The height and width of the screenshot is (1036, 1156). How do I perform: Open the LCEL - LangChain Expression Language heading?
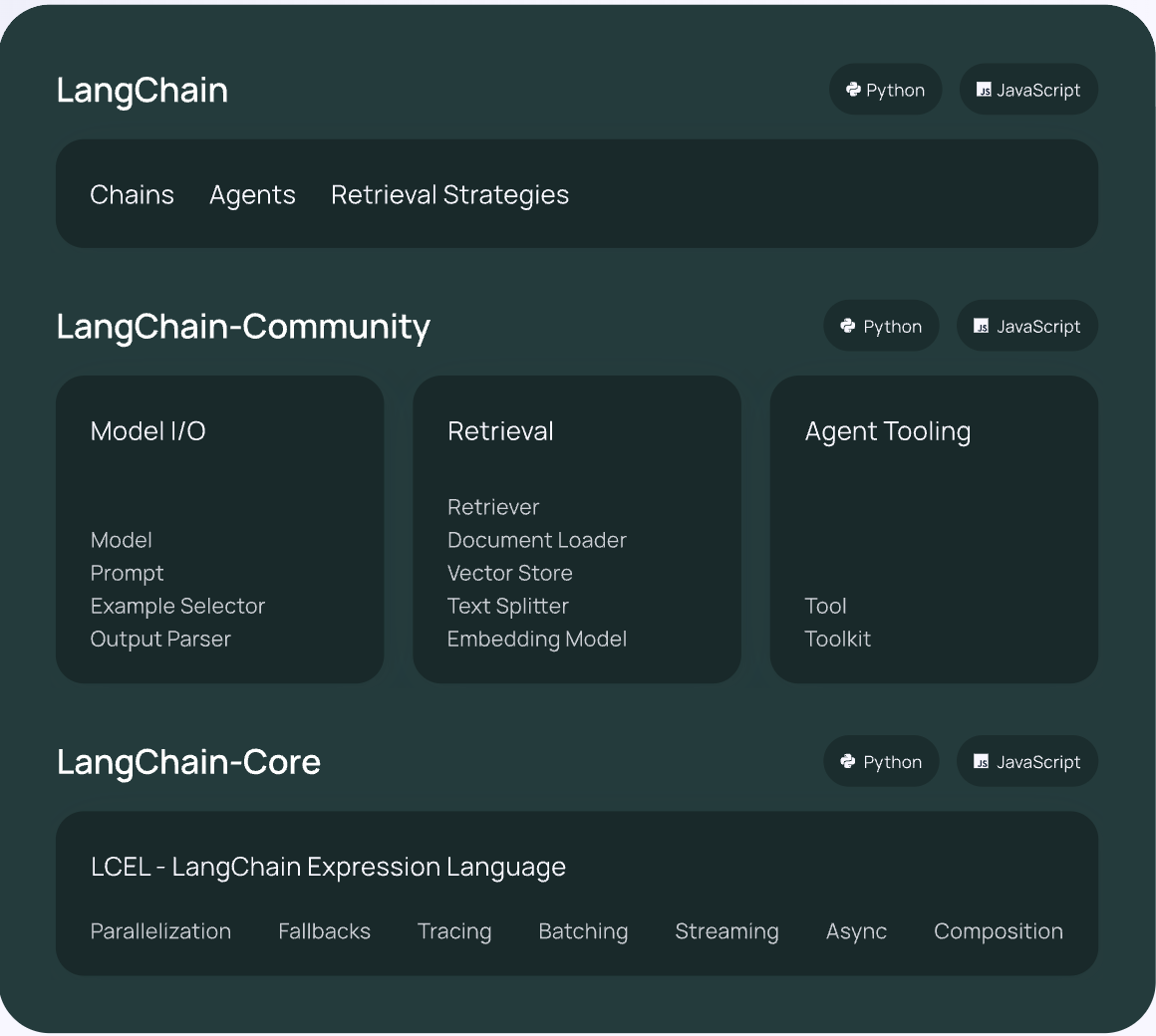point(328,867)
